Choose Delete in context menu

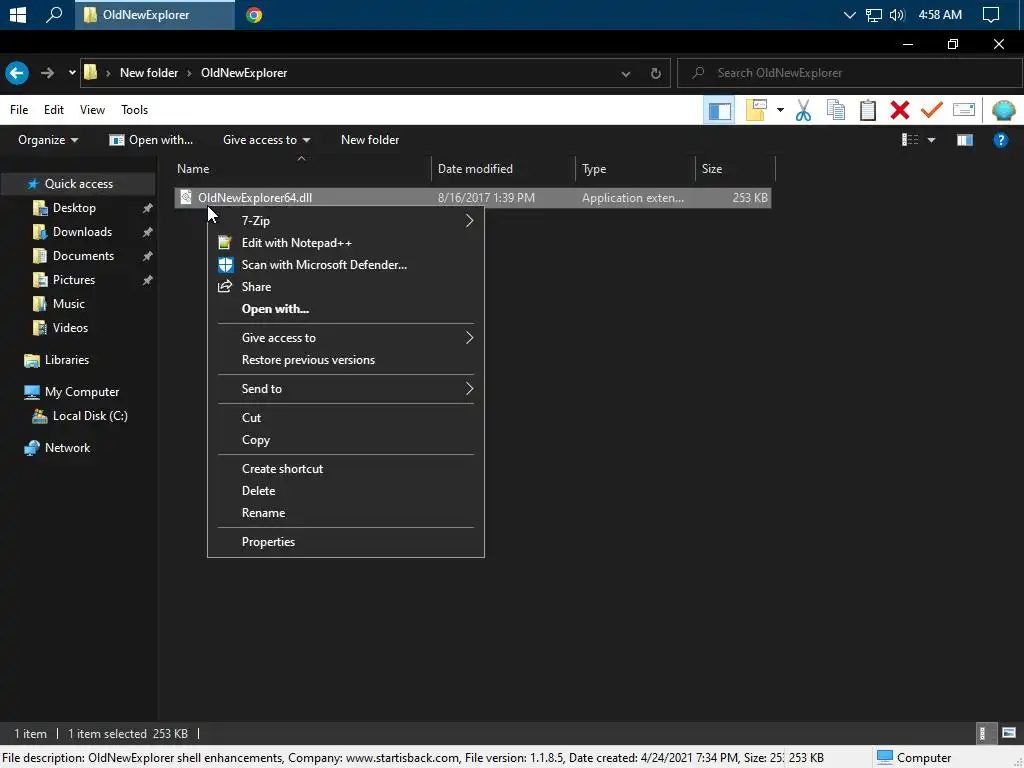coord(345,490)
